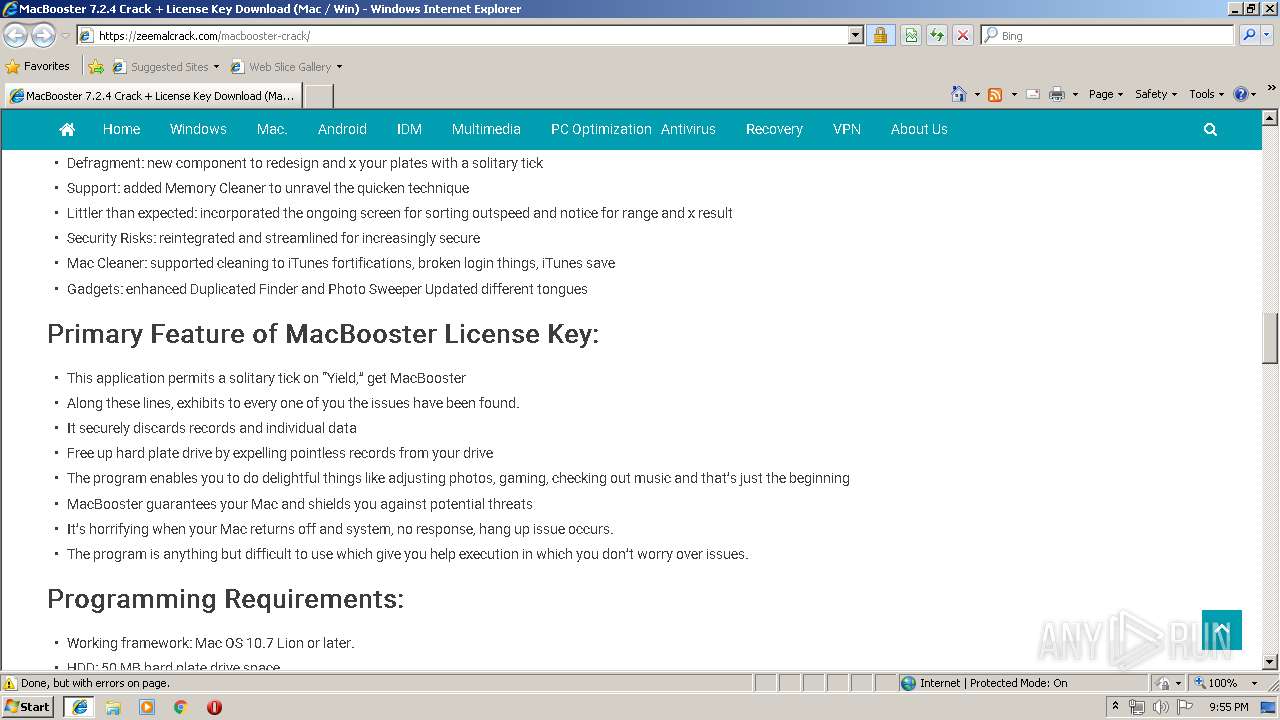Open the Mac. nav menu item
This screenshot has width=1280, height=720.
click(x=272, y=129)
